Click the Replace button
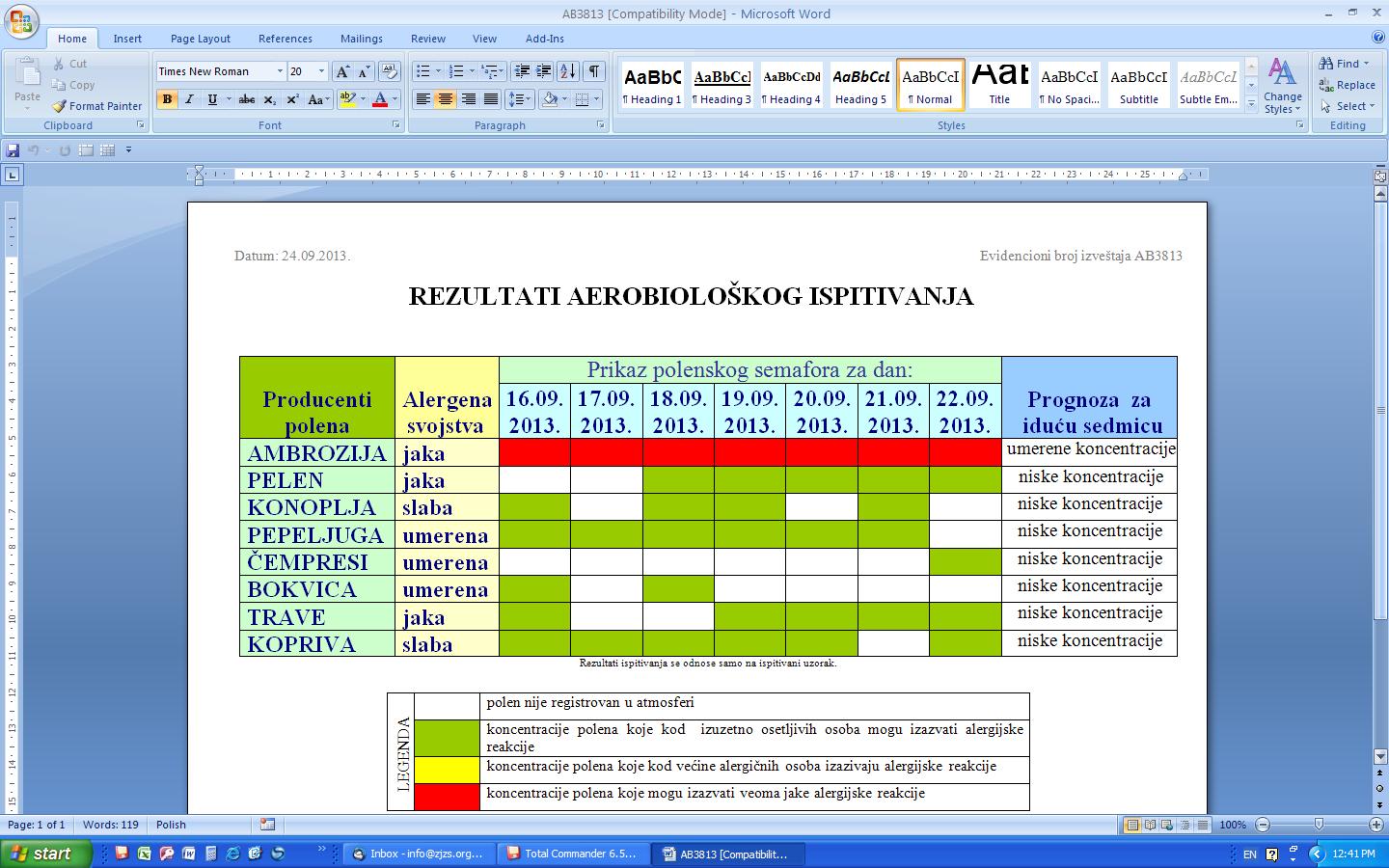Image resolution: width=1389 pixels, height=868 pixels. tap(1348, 85)
